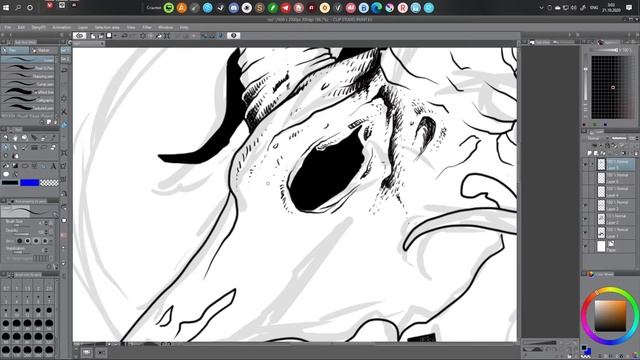Click the Set 1 button

65,50
